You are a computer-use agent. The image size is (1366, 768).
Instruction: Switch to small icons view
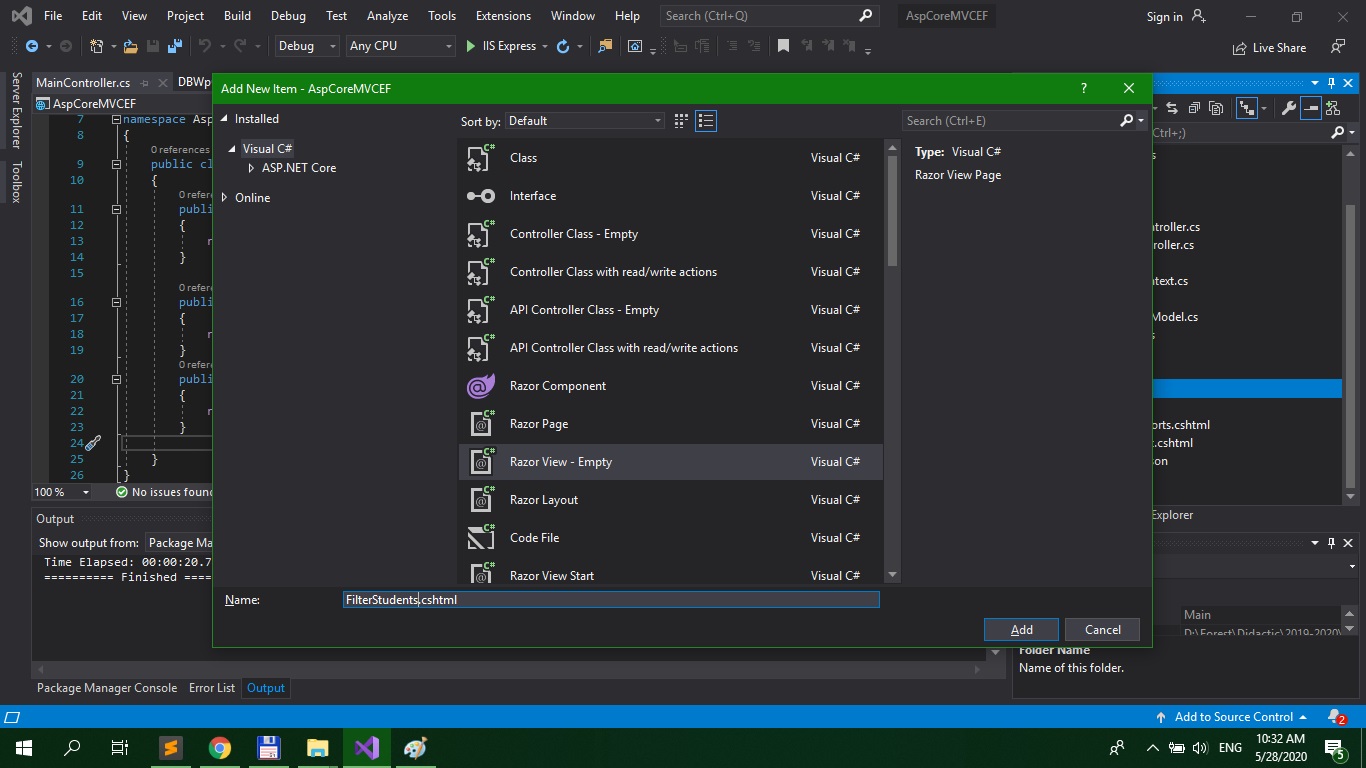(x=706, y=121)
